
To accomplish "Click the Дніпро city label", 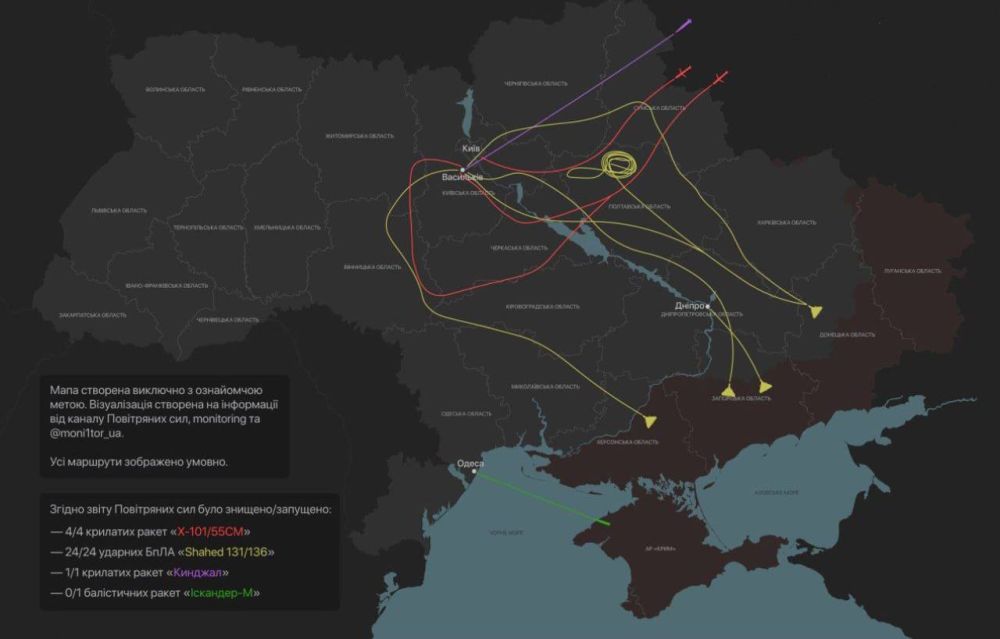I will [690, 305].
